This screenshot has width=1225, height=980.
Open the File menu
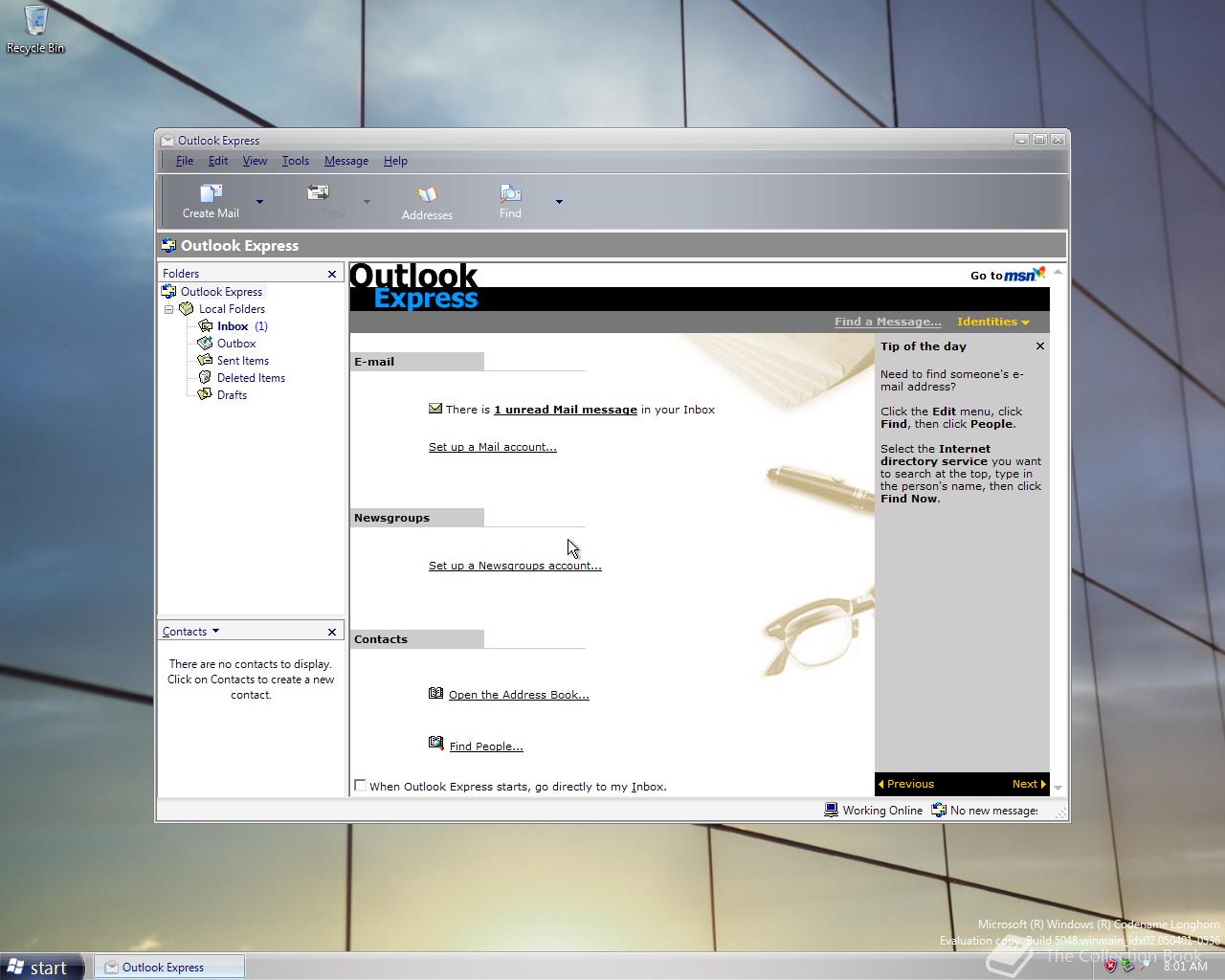[185, 161]
